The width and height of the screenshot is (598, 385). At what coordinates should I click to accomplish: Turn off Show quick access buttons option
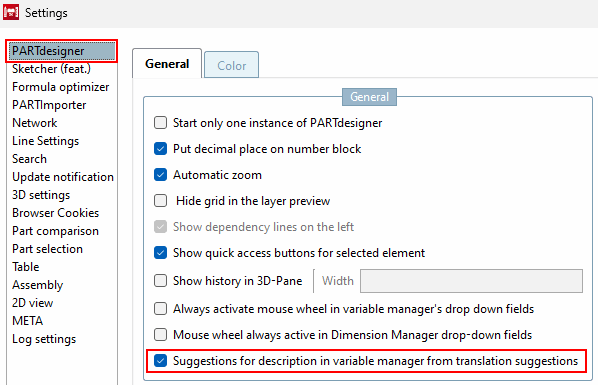(161, 253)
